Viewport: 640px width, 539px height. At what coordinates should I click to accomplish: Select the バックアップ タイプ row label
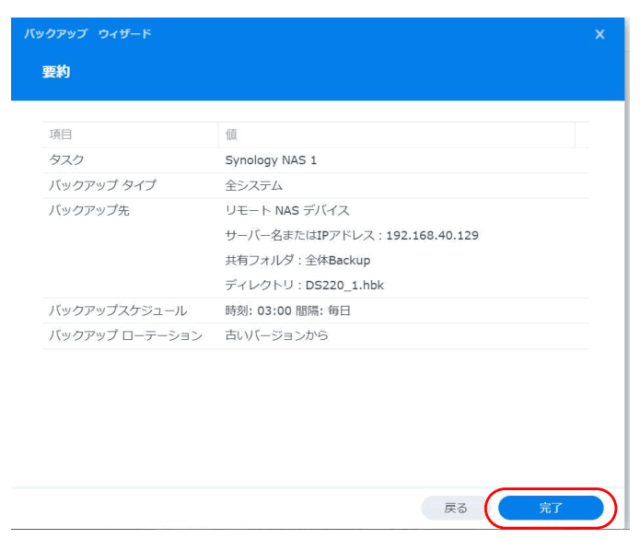[x=103, y=185]
